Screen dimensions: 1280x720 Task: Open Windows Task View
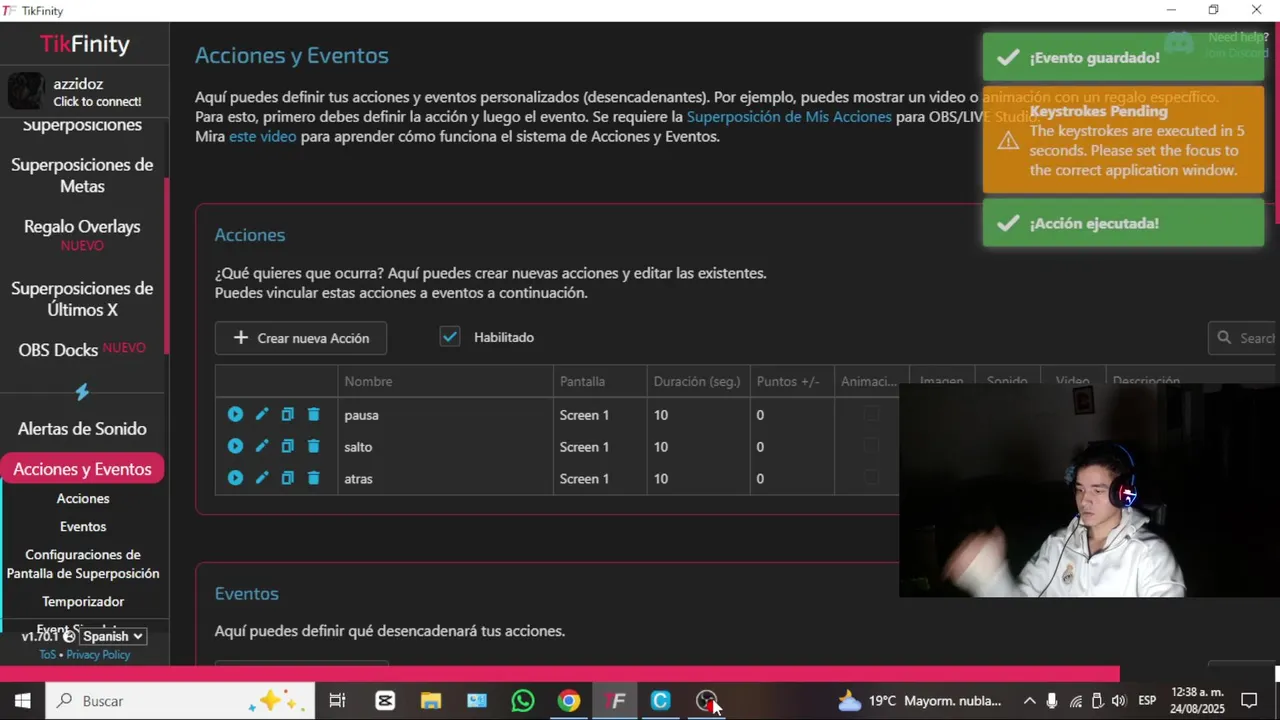point(338,701)
